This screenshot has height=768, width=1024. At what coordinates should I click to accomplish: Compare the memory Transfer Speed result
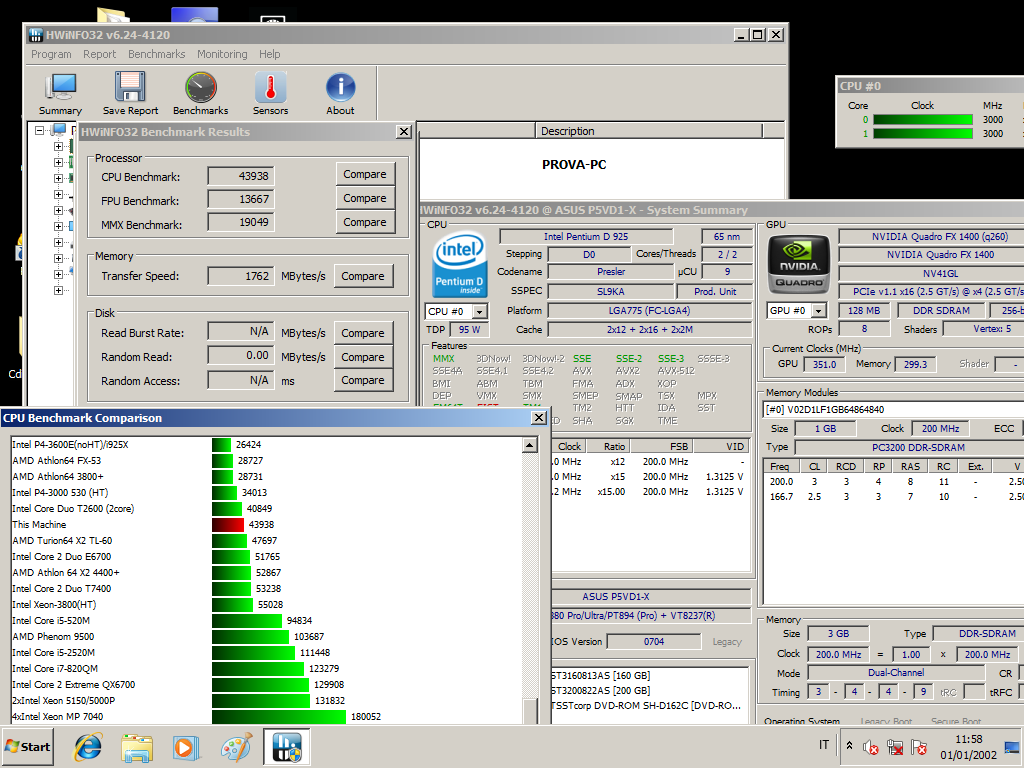tap(363, 276)
